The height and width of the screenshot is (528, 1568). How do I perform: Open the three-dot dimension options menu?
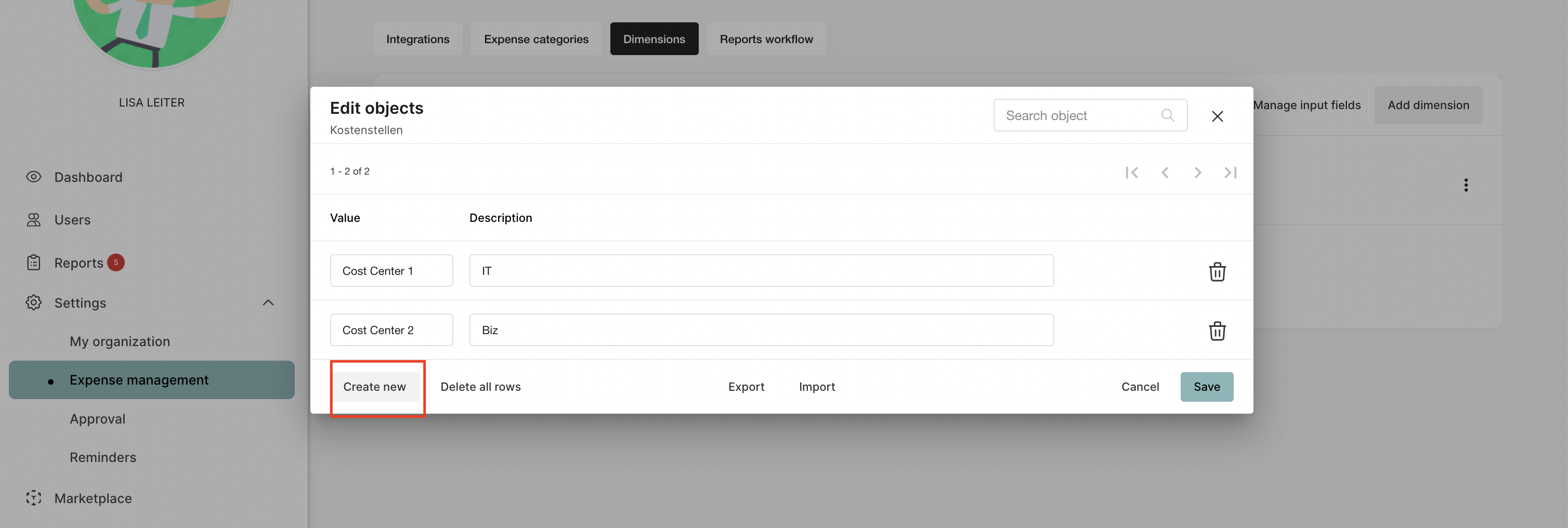coord(1465,185)
